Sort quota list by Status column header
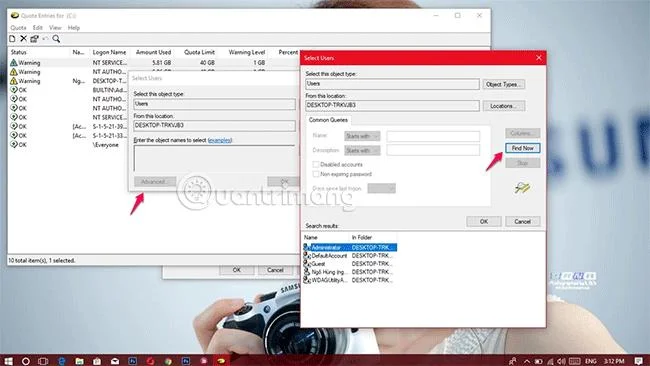Image resolution: width=650 pixels, height=366 pixels. click(x=39, y=52)
